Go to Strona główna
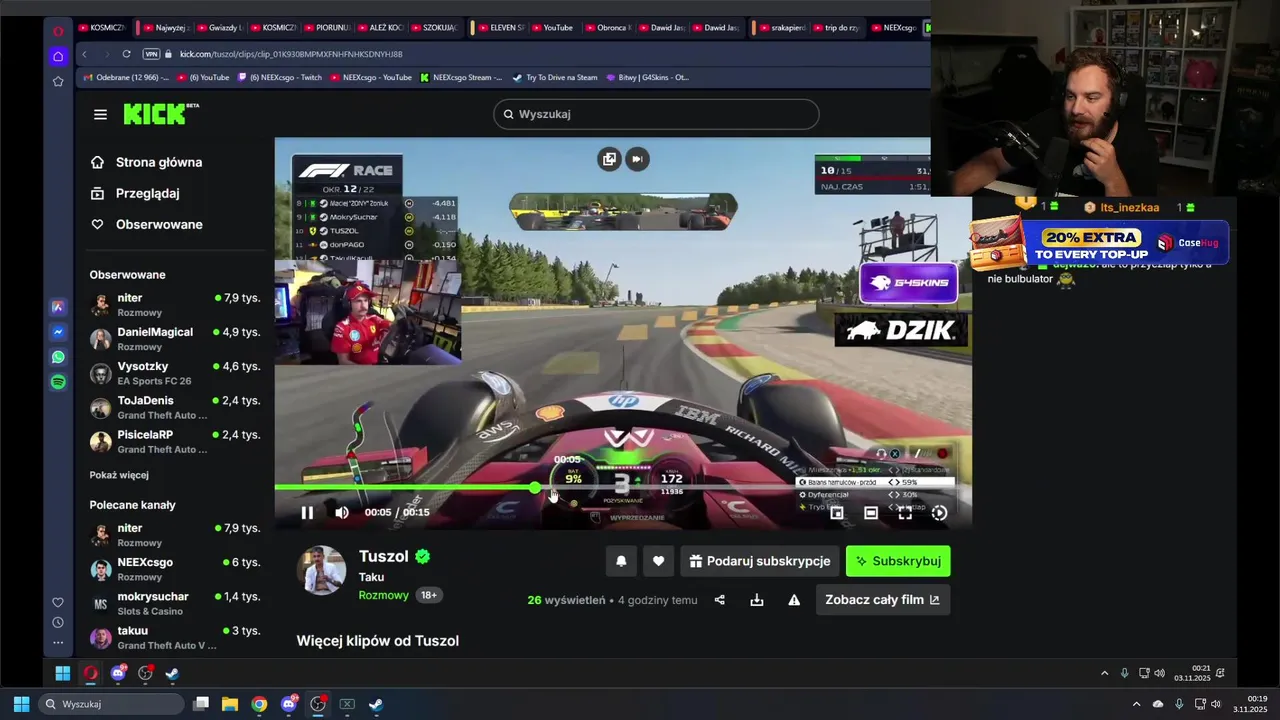Image resolution: width=1280 pixels, height=720 pixels. coord(147,162)
